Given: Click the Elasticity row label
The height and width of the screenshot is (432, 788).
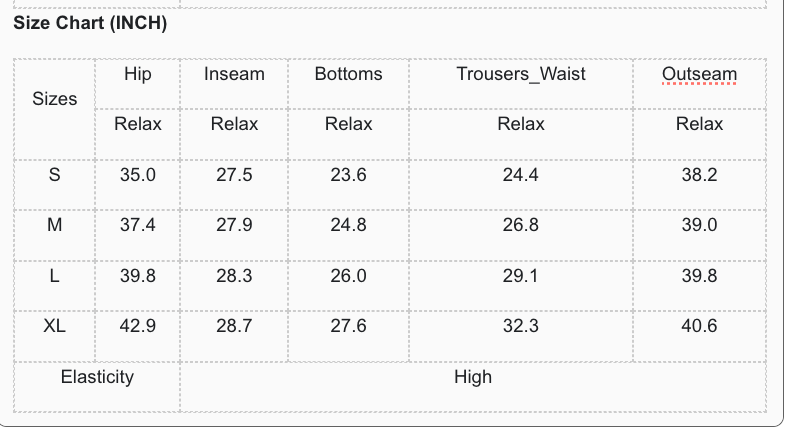Looking at the screenshot, I should pos(97,377).
